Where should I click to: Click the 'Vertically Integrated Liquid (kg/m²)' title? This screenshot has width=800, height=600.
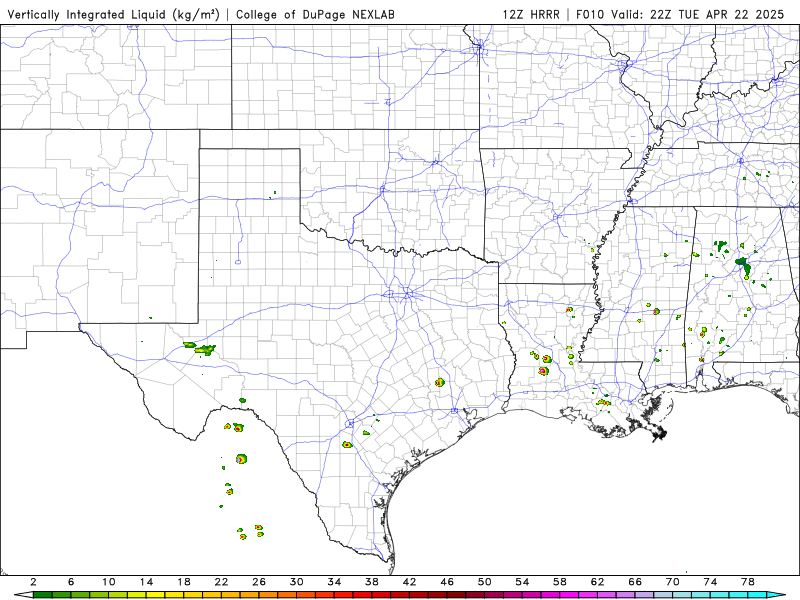coord(113,15)
